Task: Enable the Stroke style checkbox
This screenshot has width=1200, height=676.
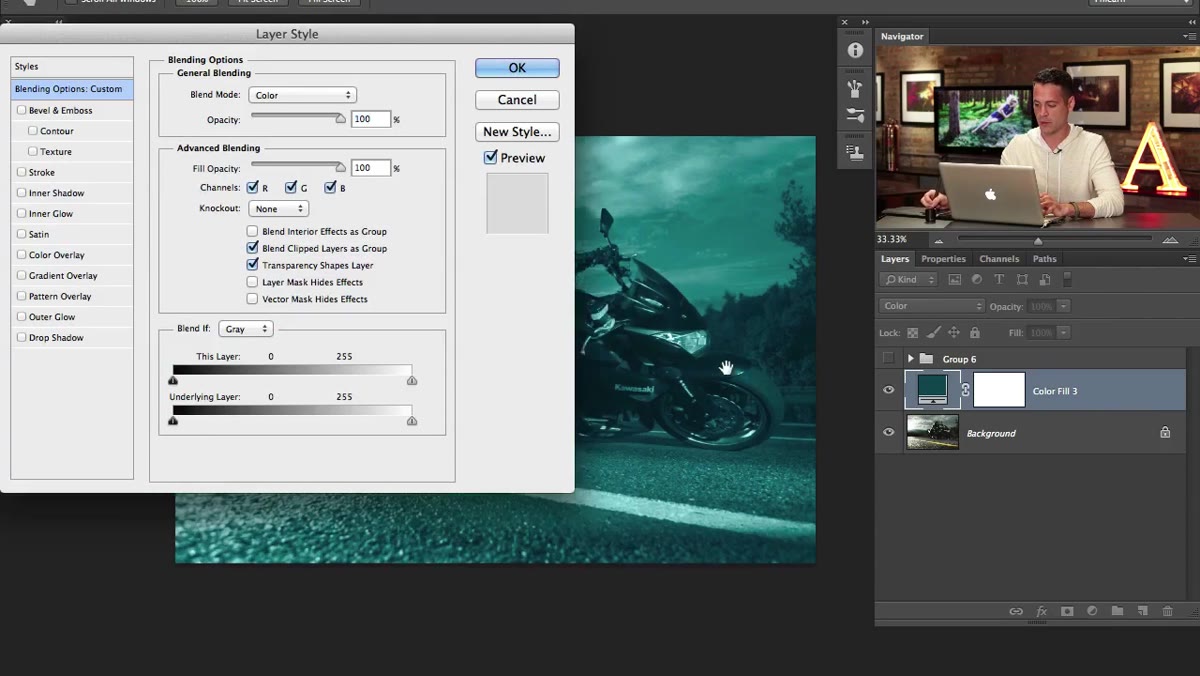Action: pyautogui.click(x=22, y=172)
